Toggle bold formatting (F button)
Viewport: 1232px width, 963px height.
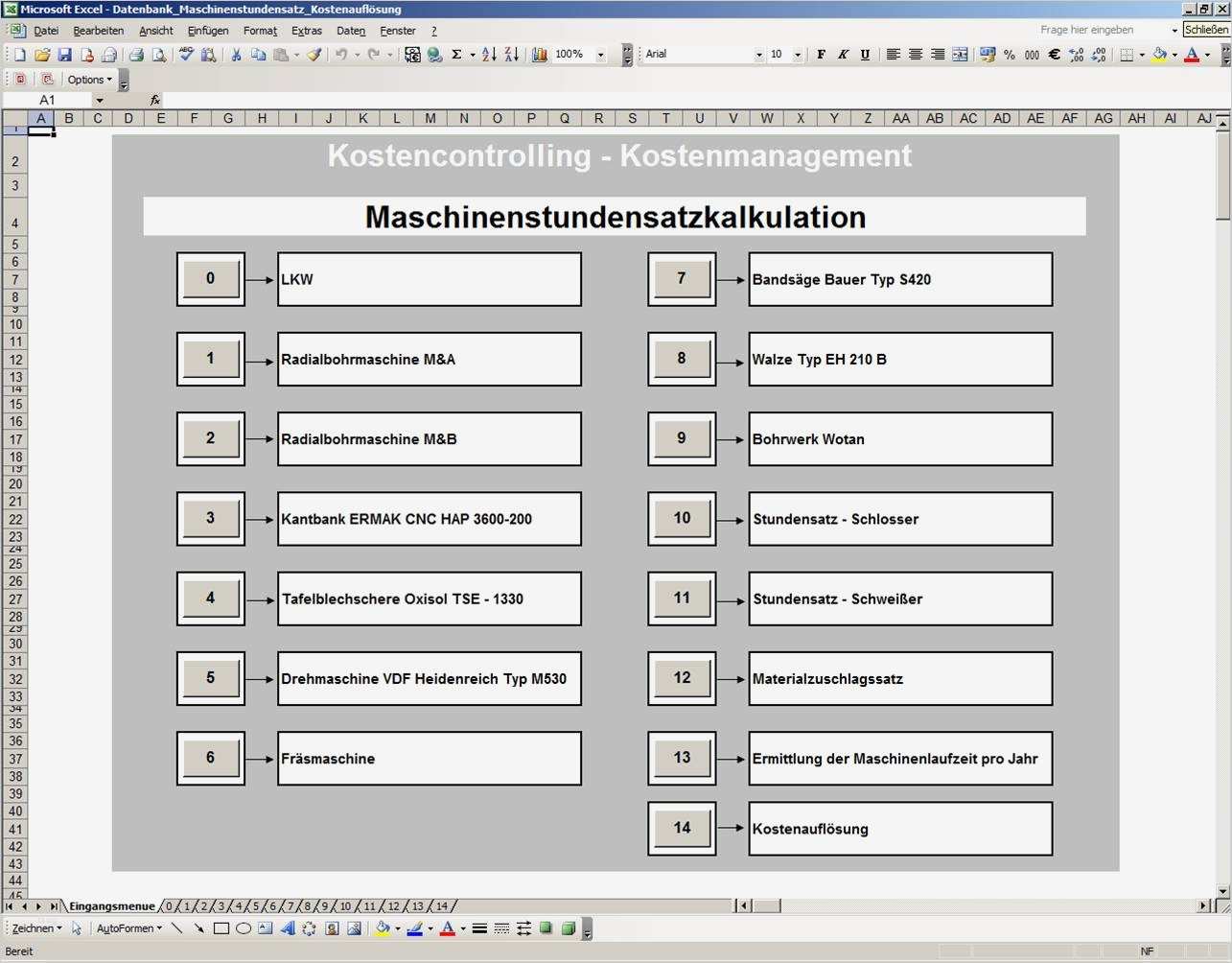point(821,55)
